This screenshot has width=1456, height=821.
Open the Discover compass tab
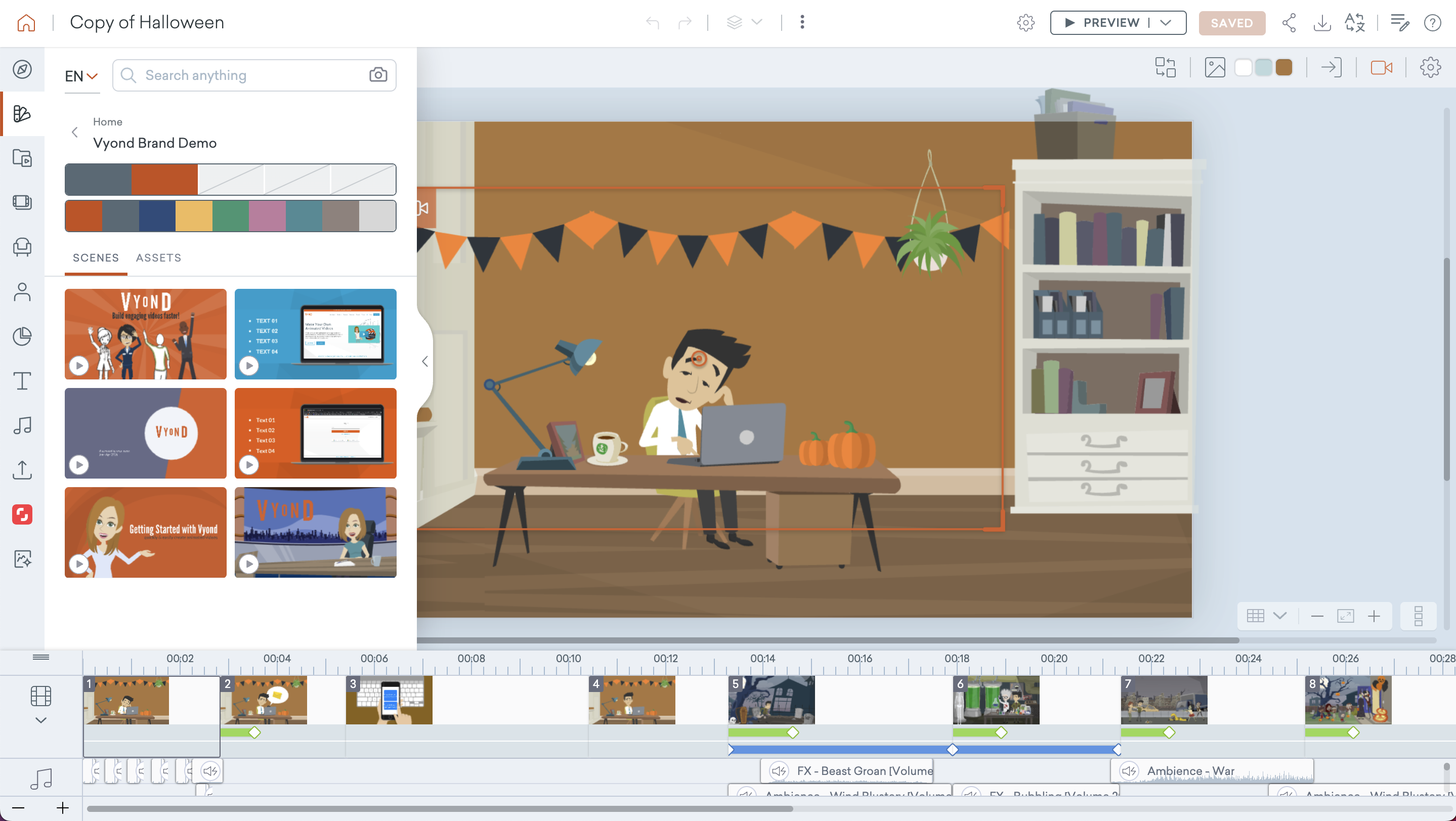pyautogui.click(x=22, y=69)
